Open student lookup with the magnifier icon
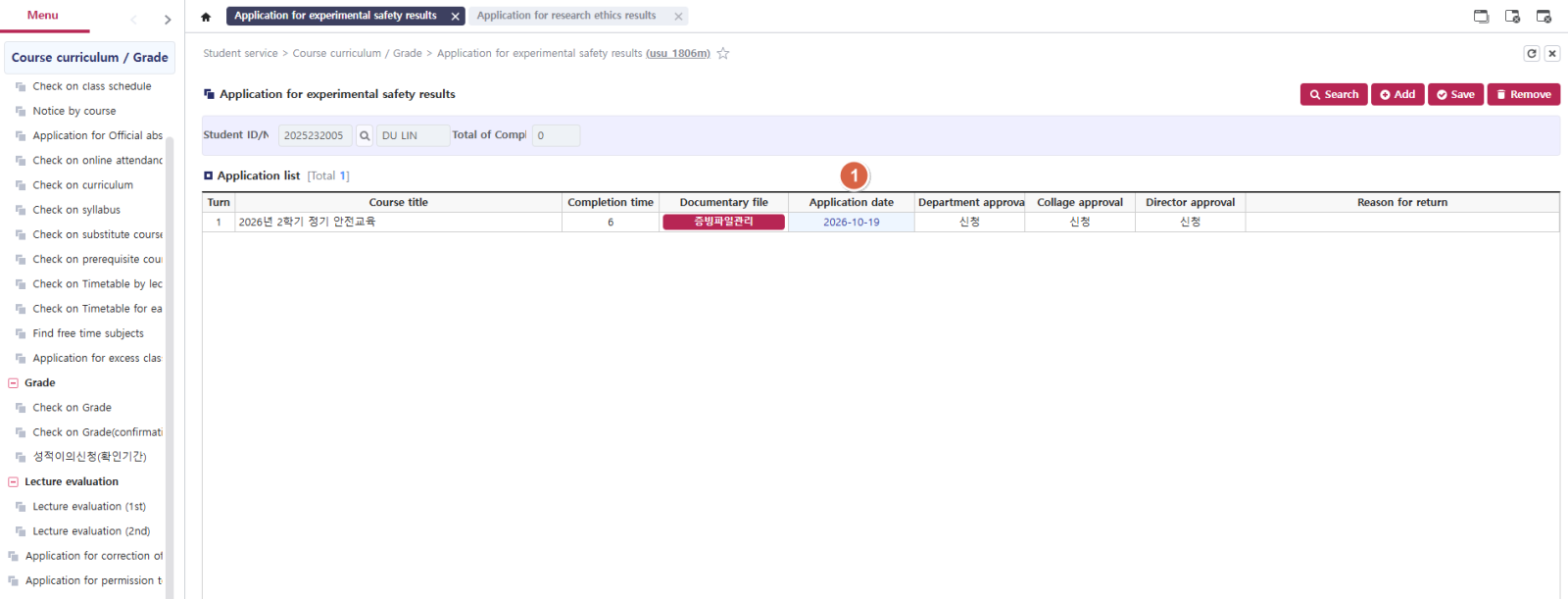This screenshot has width=1568, height=599. tap(365, 136)
